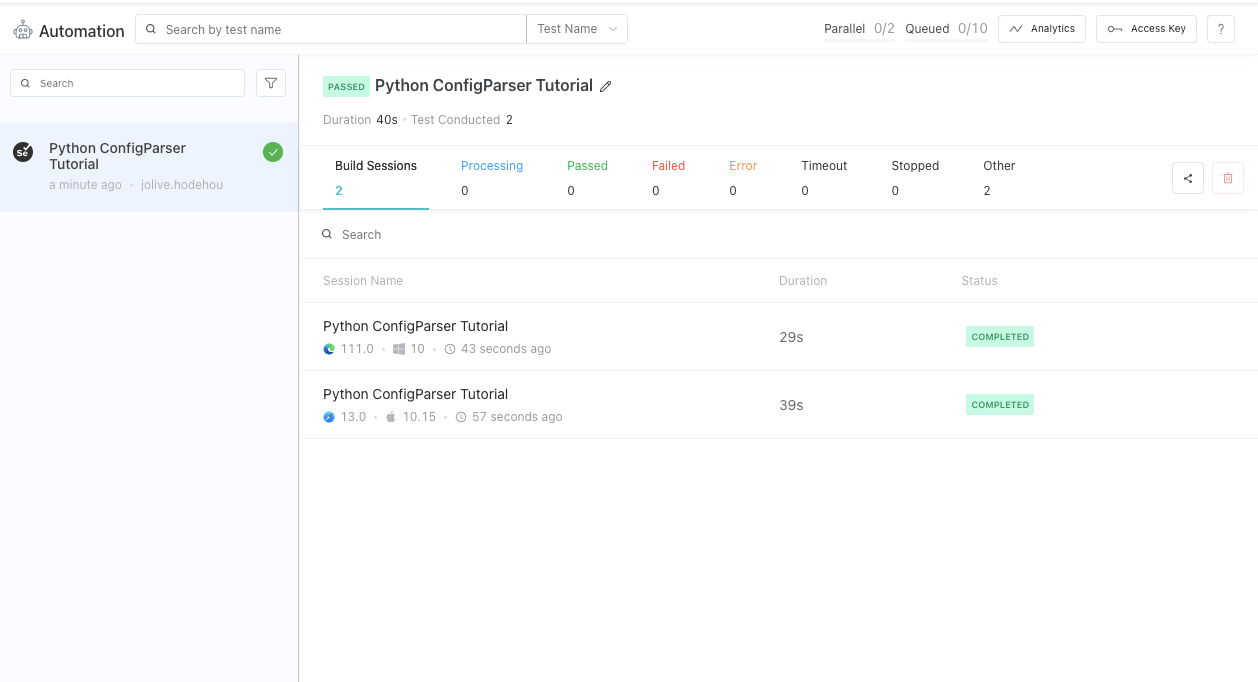The image size is (1258, 682).
Task: Click the green passed checkmark icon
Action: (x=273, y=152)
